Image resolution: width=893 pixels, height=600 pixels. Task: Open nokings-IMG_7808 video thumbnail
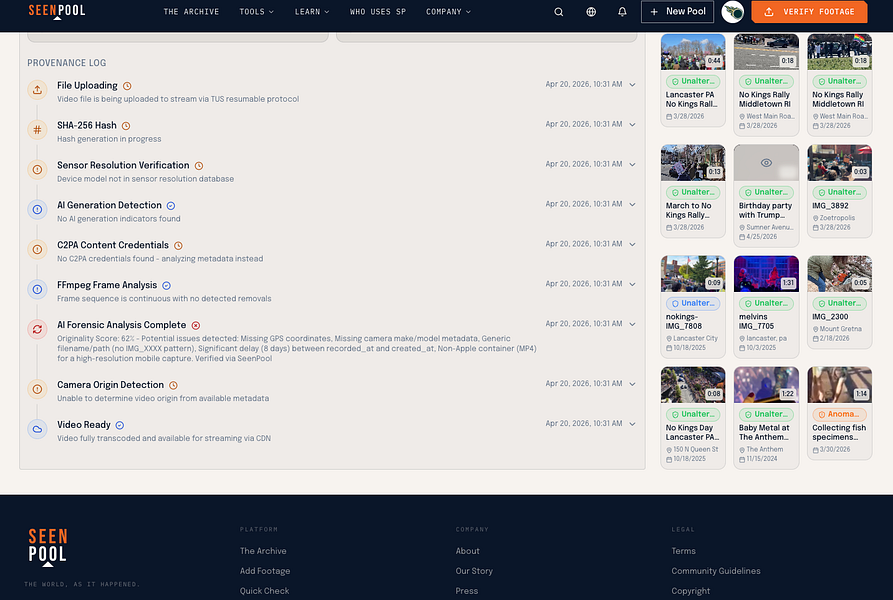693,274
